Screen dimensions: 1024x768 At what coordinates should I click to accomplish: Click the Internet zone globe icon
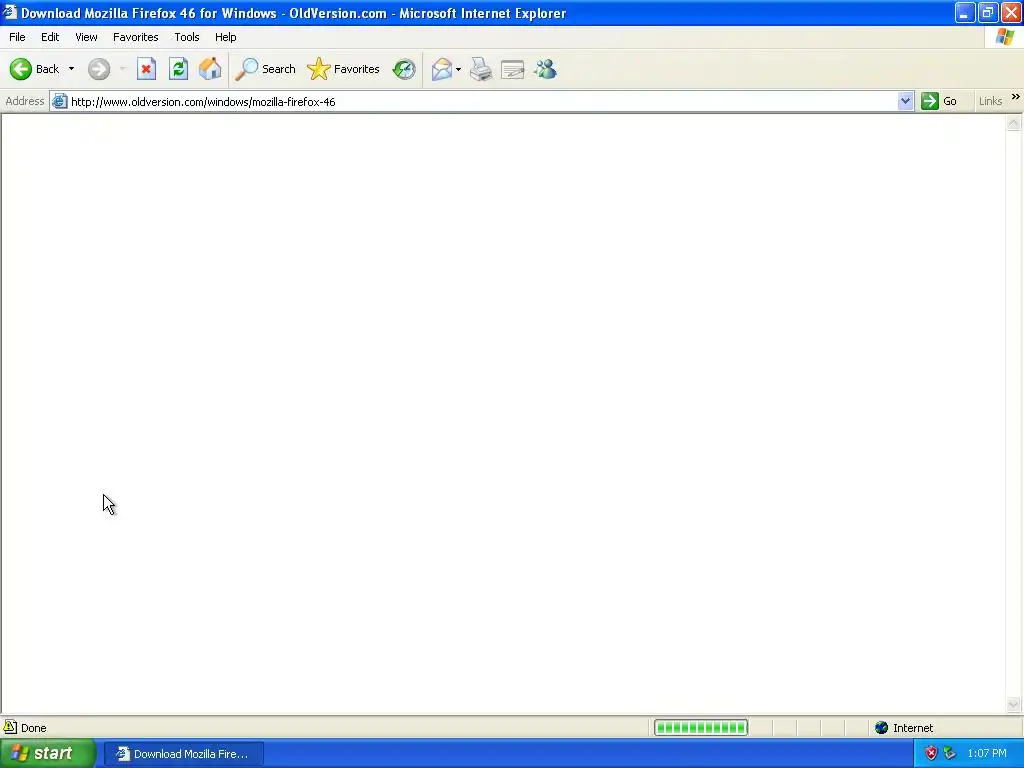coord(882,728)
